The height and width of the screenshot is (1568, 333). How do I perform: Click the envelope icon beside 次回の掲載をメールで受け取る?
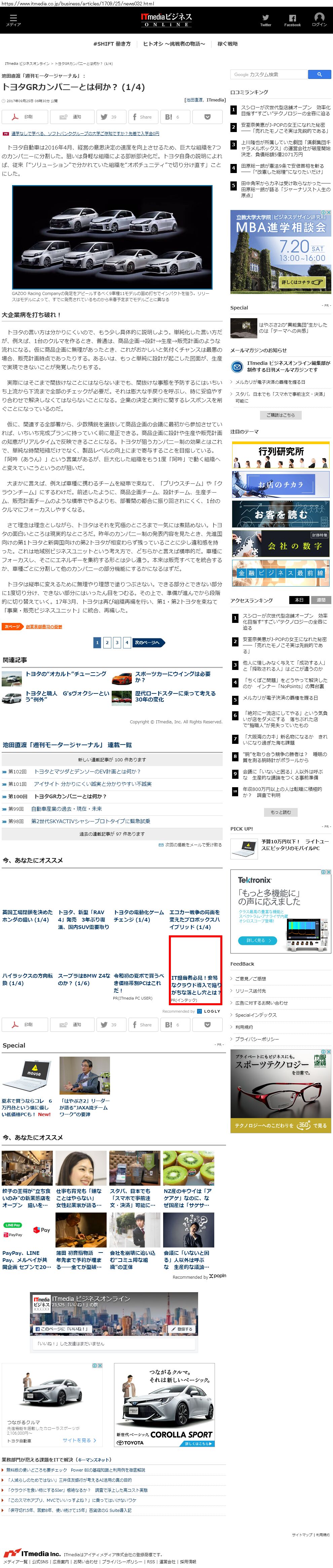160,845
